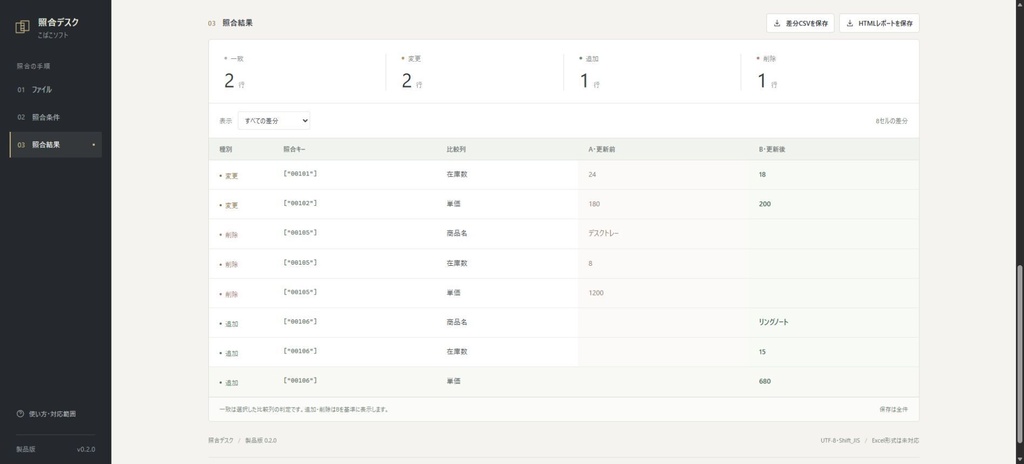Click 在庫数 in the 00101 row
Viewport: 1024px width, 464px height.
coord(456,174)
